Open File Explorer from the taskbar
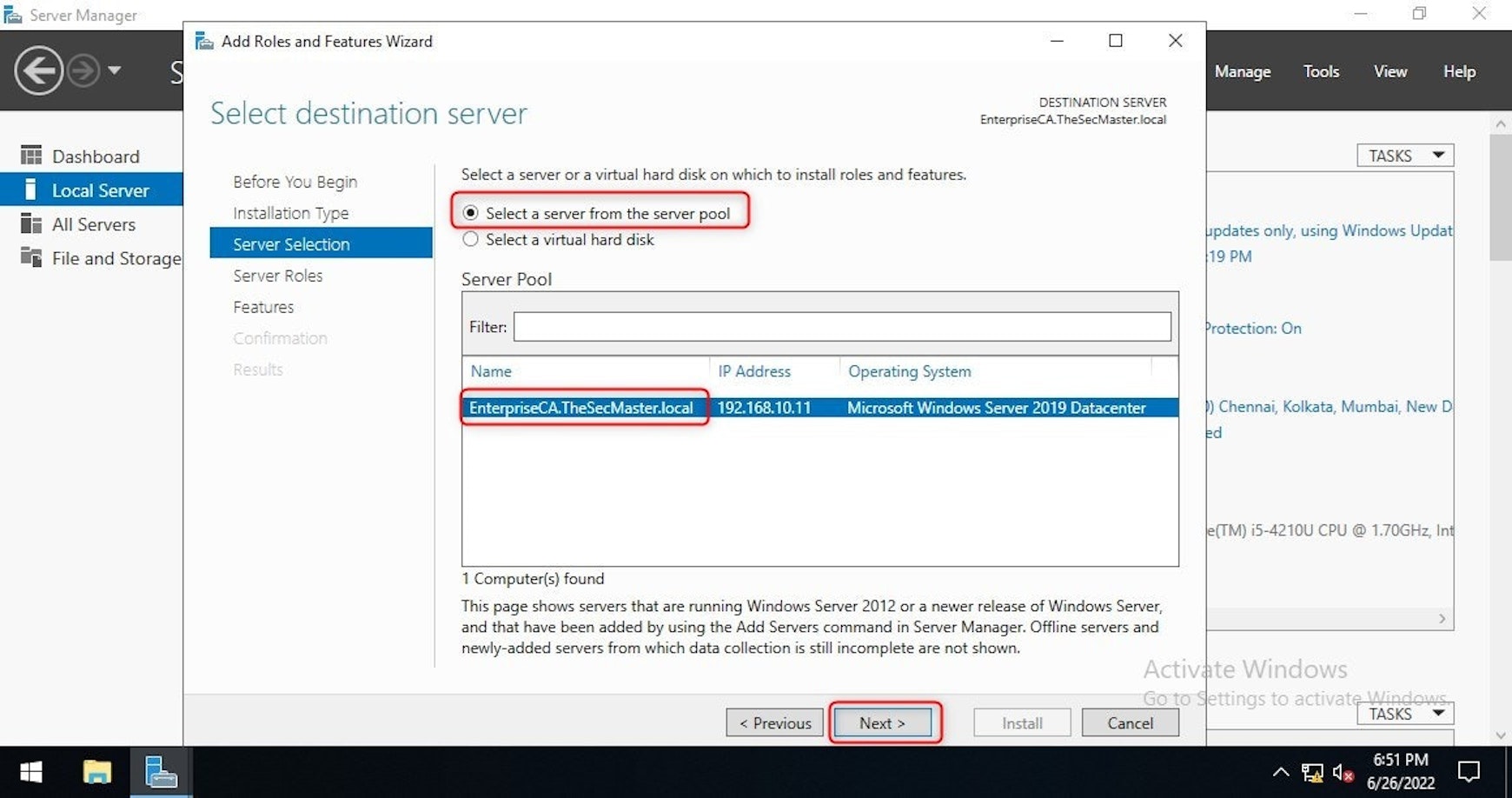 pyautogui.click(x=96, y=772)
